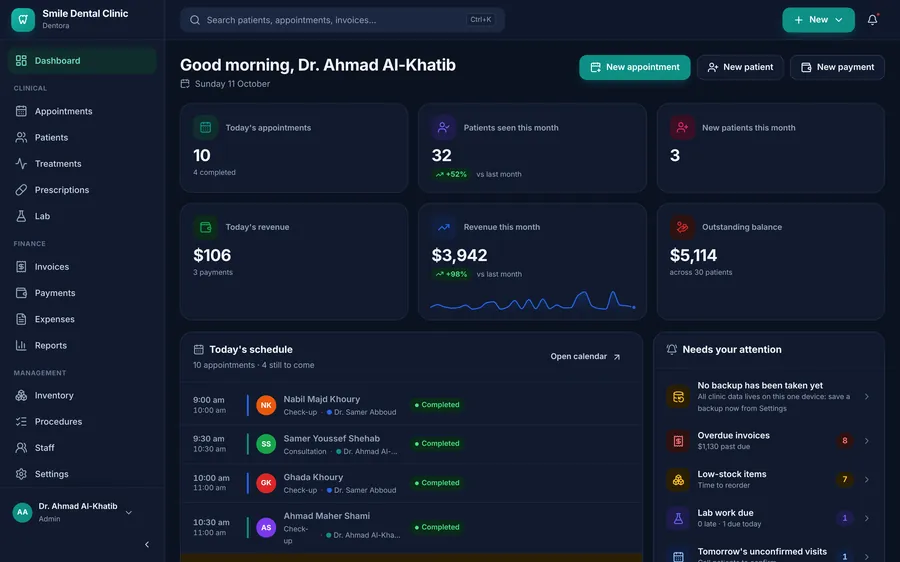Expand Tomorrow's unconfirmed visits chevron
The image size is (900, 562).
pos(867,557)
